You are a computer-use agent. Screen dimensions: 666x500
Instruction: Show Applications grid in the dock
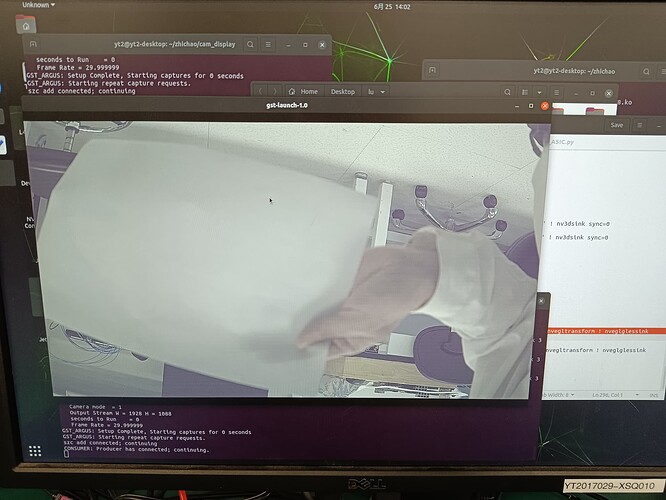[x=35, y=451]
